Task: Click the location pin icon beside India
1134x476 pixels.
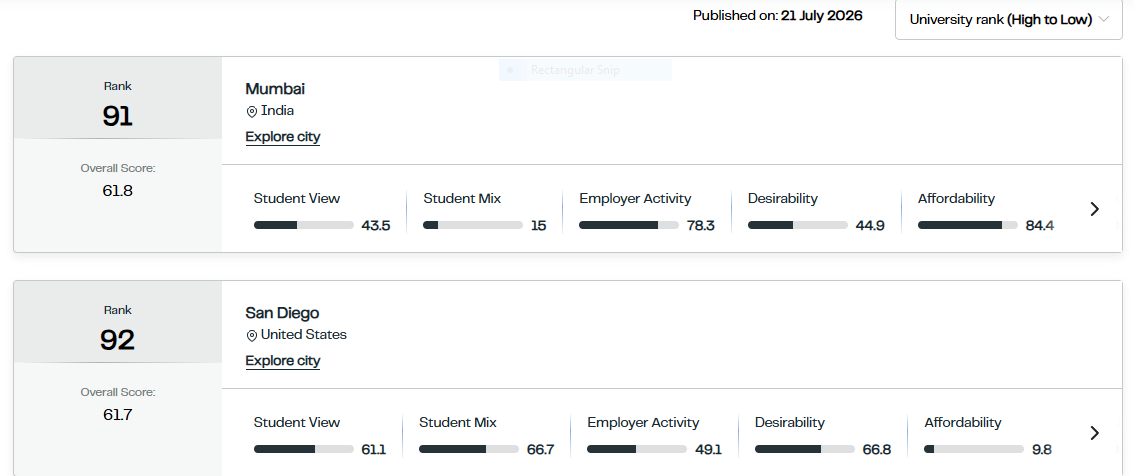Action: (252, 111)
